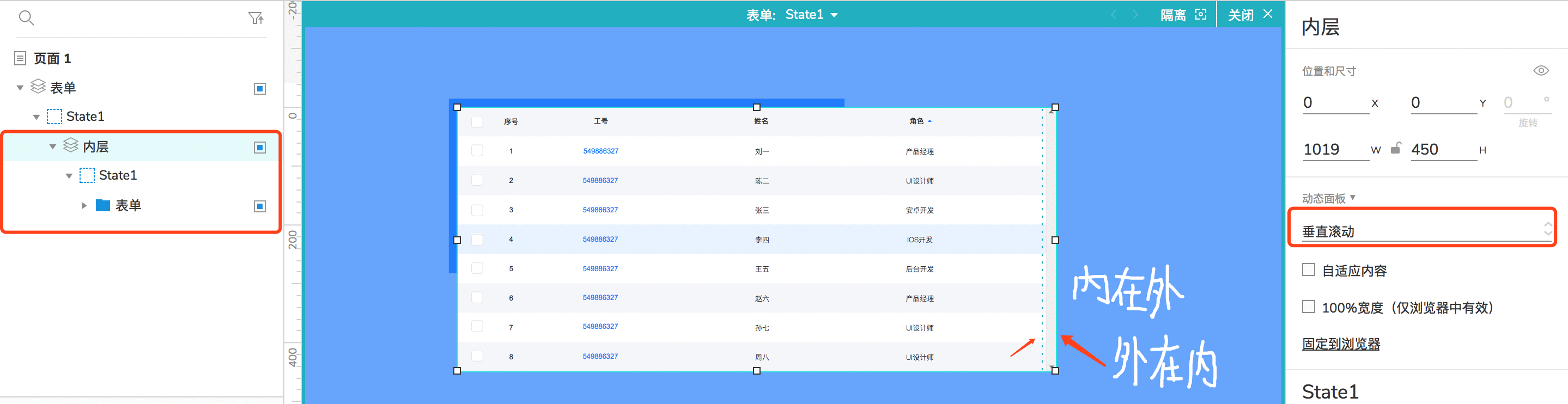Open 工号 link in row 李四
This screenshot has height=404, width=1568.
(600, 239)
